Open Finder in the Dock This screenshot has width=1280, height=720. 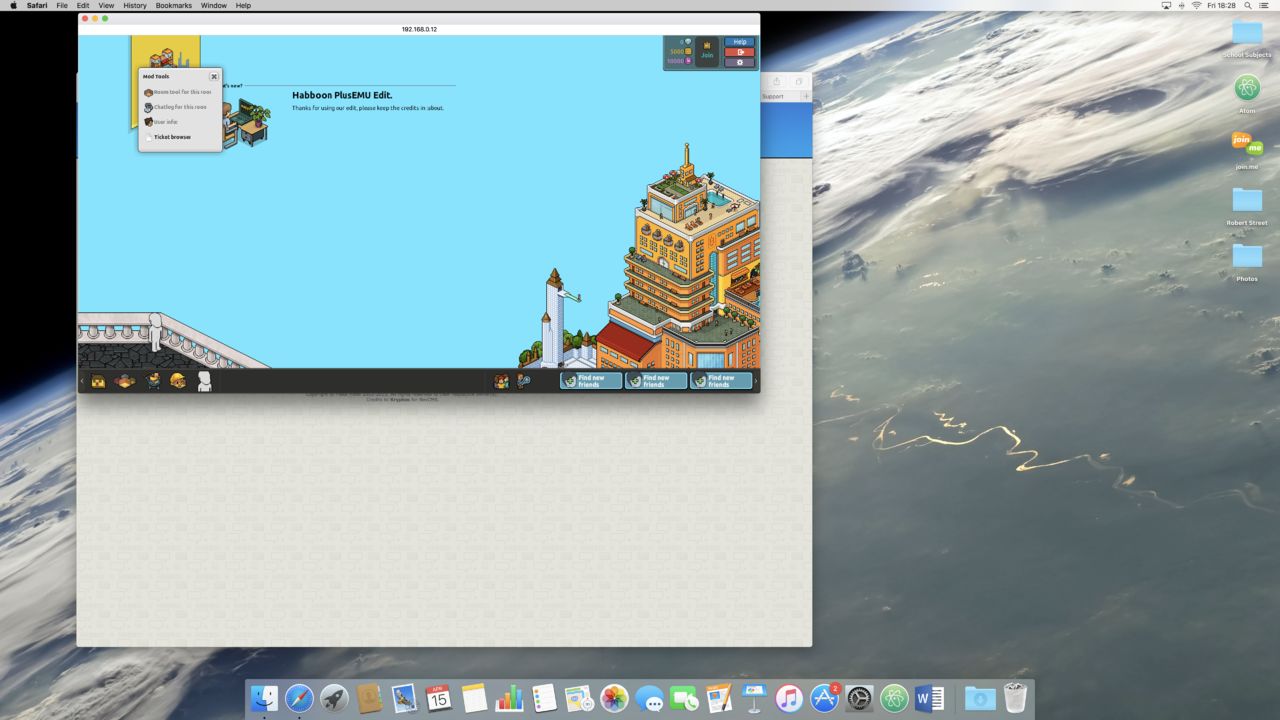[264, 698]
